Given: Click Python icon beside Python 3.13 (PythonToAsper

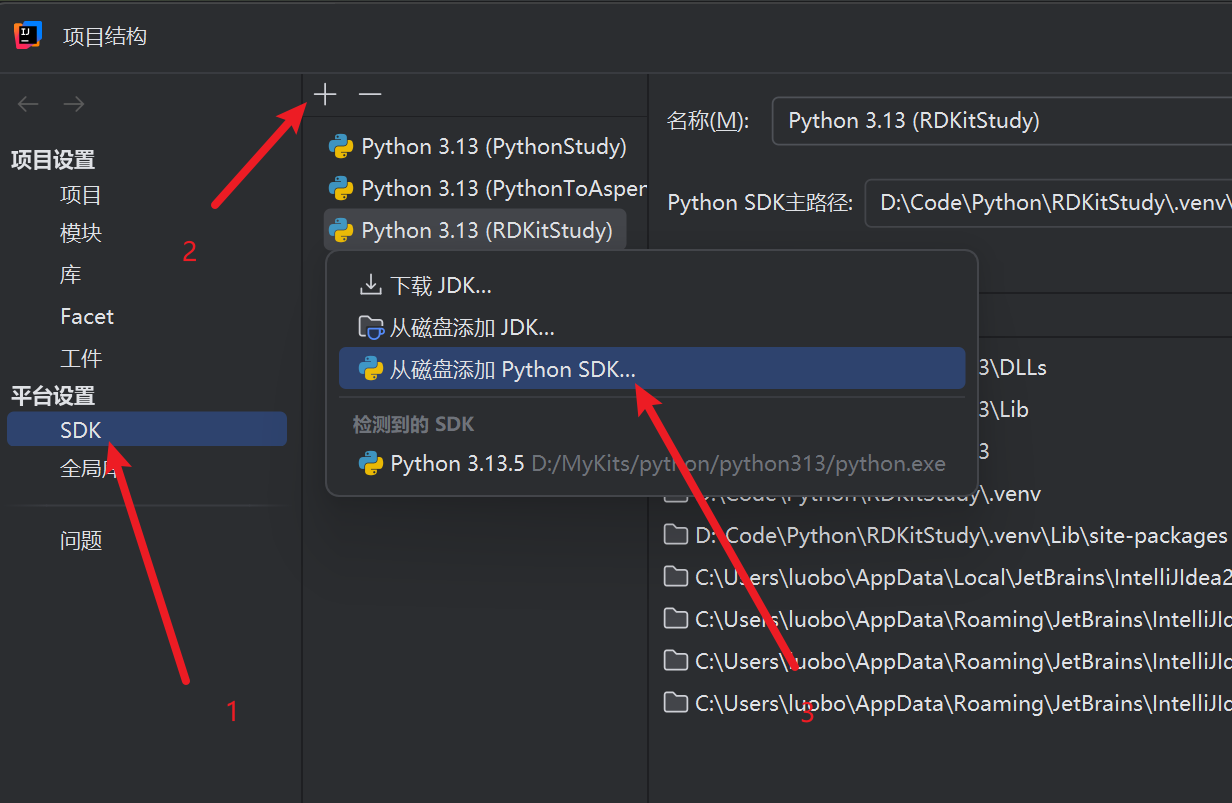Looking at the screenshot, I should pos(341,188).
